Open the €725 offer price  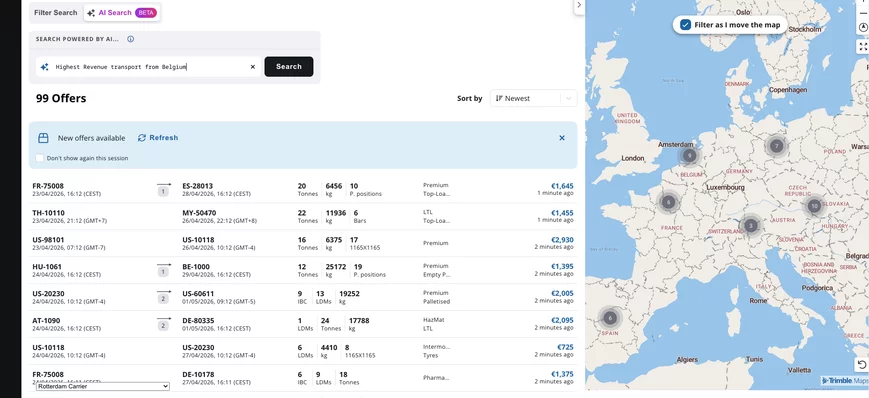pos(565,348)
